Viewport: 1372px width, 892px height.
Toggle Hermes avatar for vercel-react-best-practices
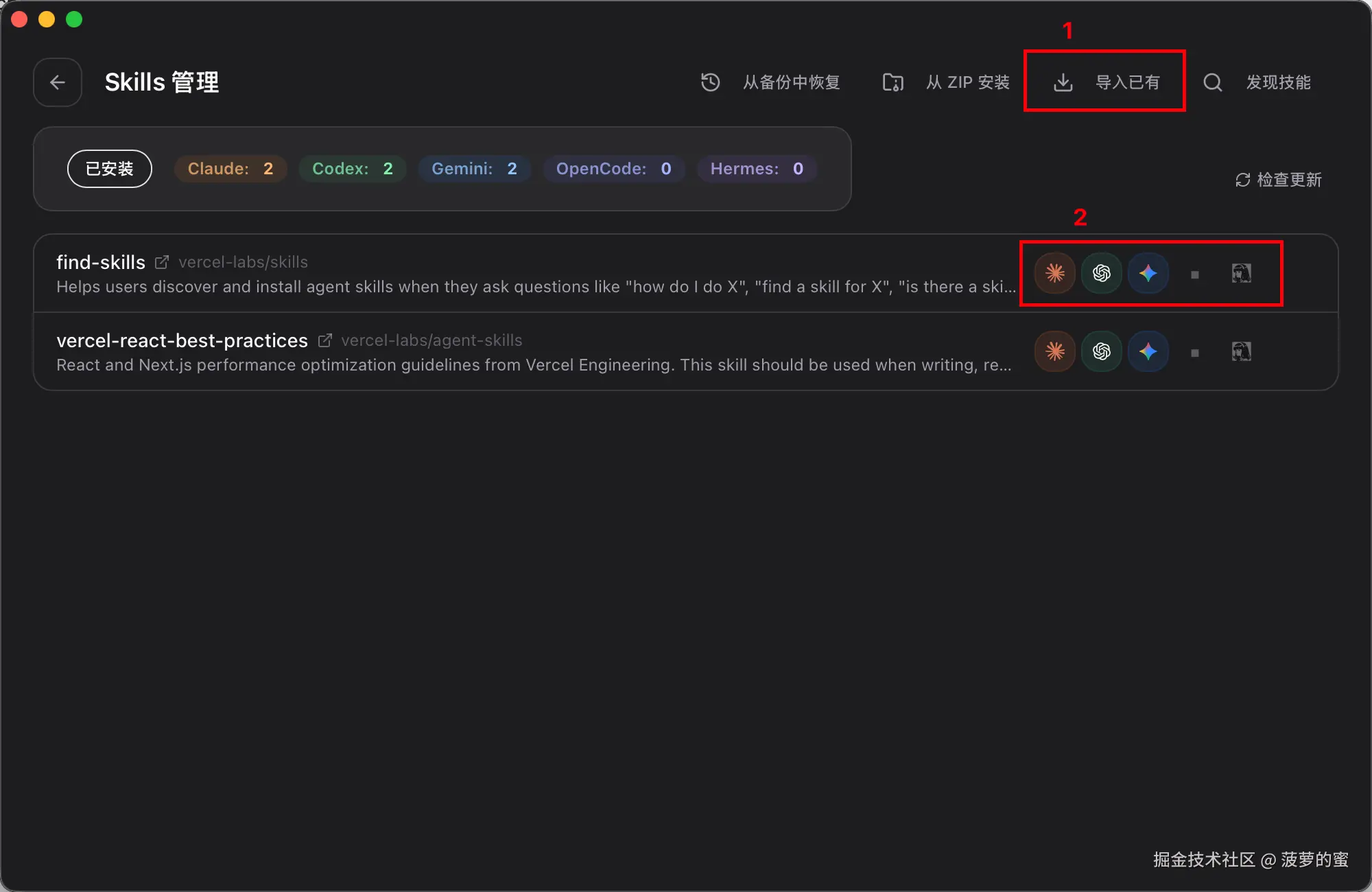1241,351
